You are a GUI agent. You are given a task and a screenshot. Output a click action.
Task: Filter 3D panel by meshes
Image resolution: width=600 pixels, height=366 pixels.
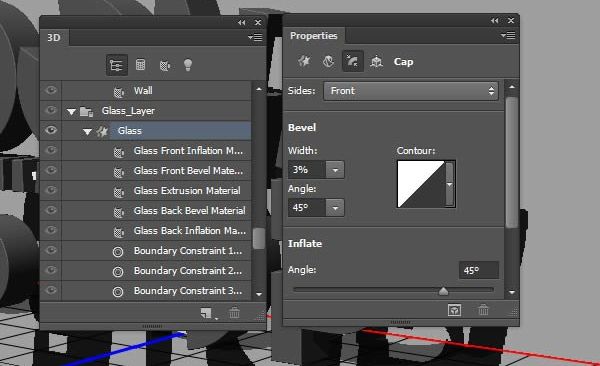tap(140, 65)
